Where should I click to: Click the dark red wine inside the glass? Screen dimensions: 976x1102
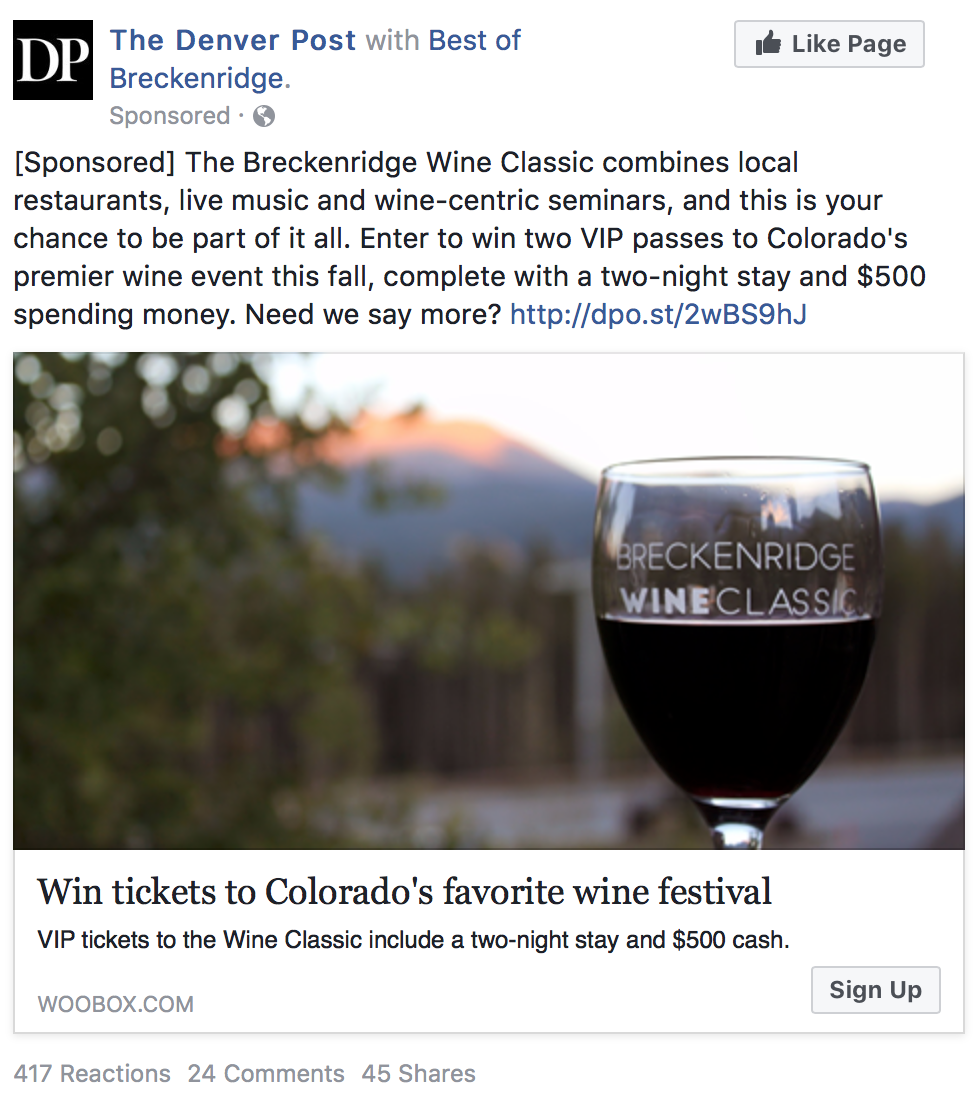click(x=735, y=700)
